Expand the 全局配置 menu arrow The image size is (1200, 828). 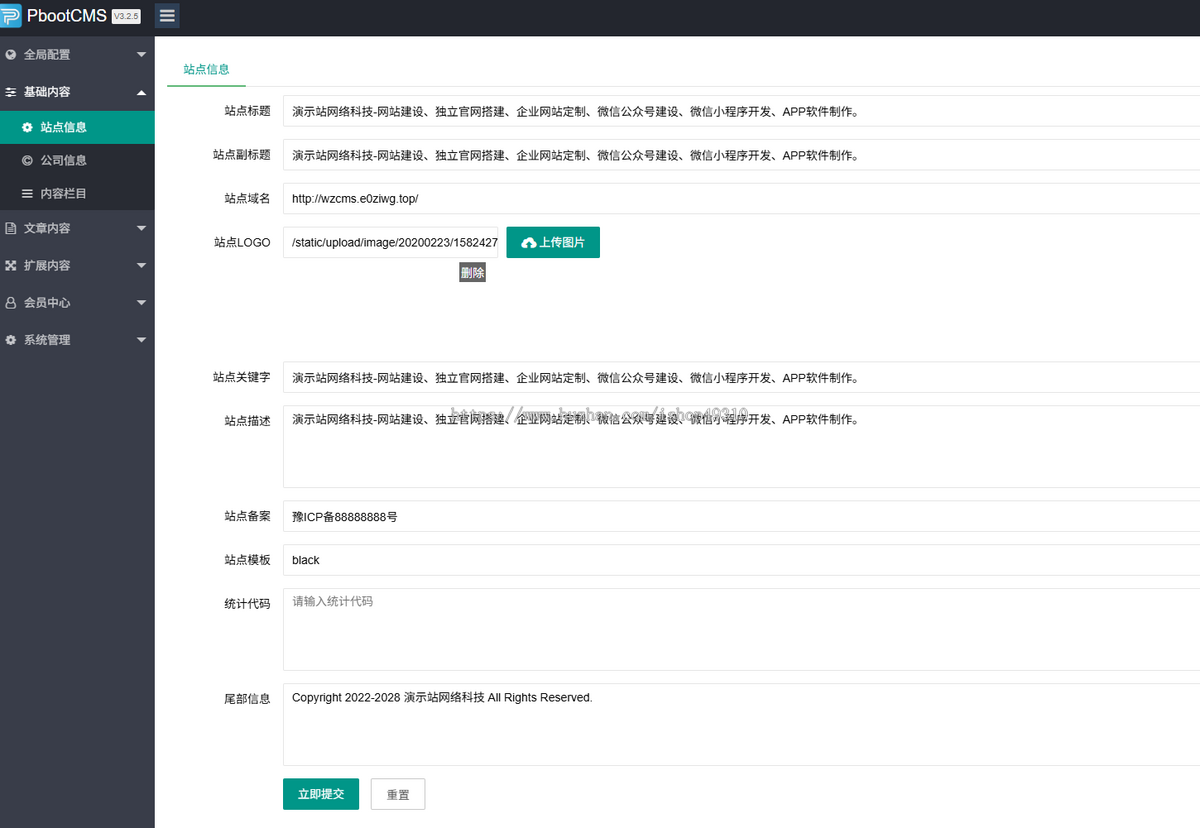click(x=141, y=55)
